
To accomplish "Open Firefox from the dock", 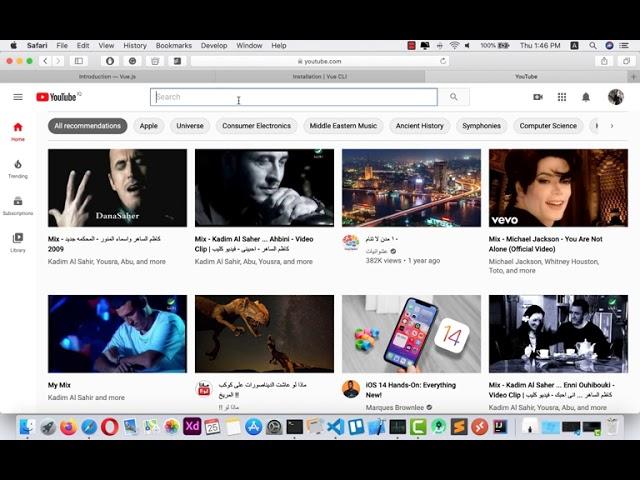I will pyautogui.click(x=69, y=427).
